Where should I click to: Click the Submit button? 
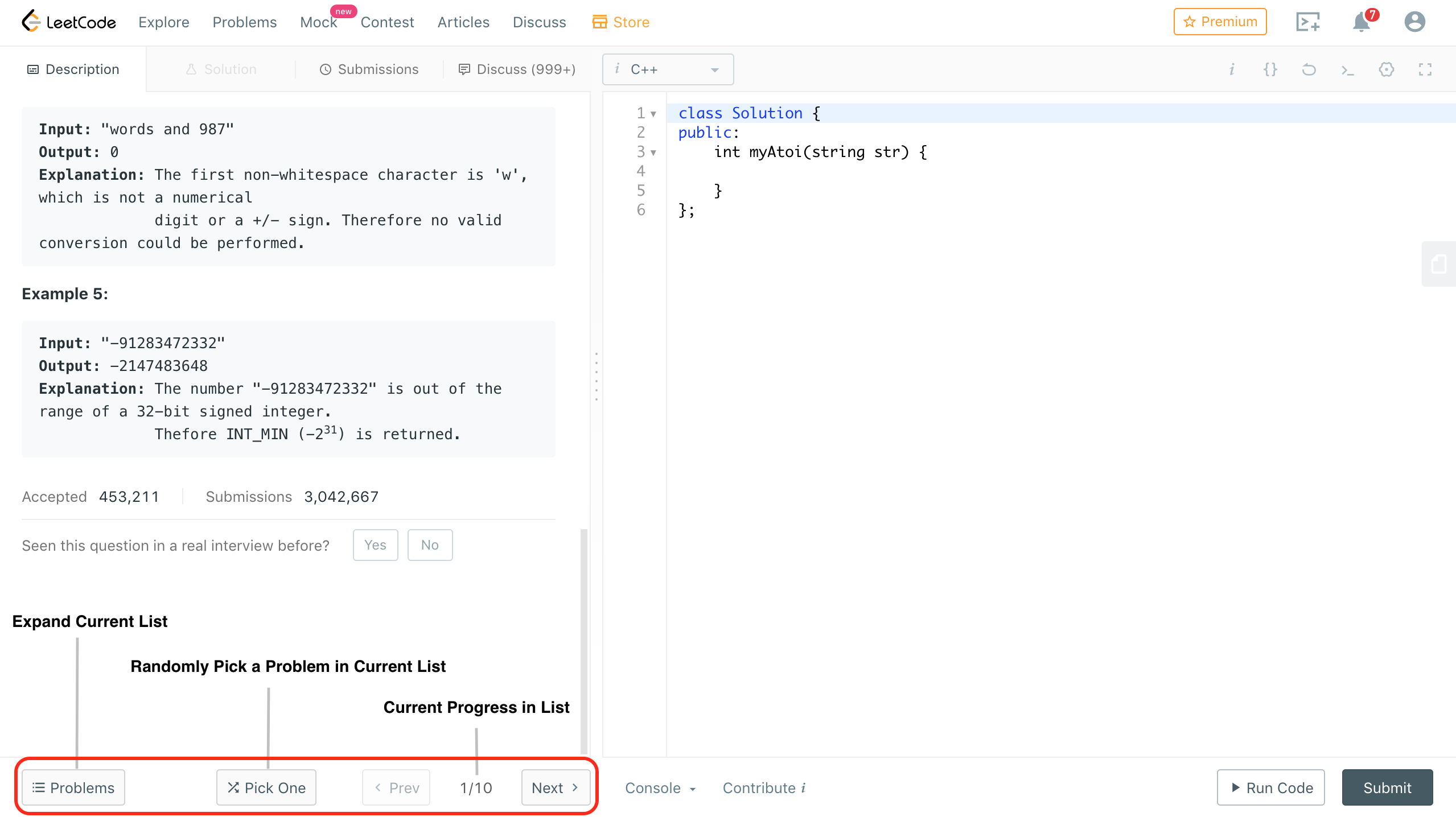(x=1387, y=787)
